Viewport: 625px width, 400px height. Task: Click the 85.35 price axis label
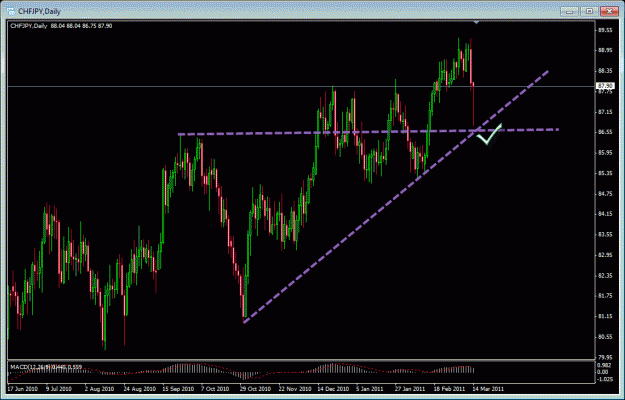605,173
